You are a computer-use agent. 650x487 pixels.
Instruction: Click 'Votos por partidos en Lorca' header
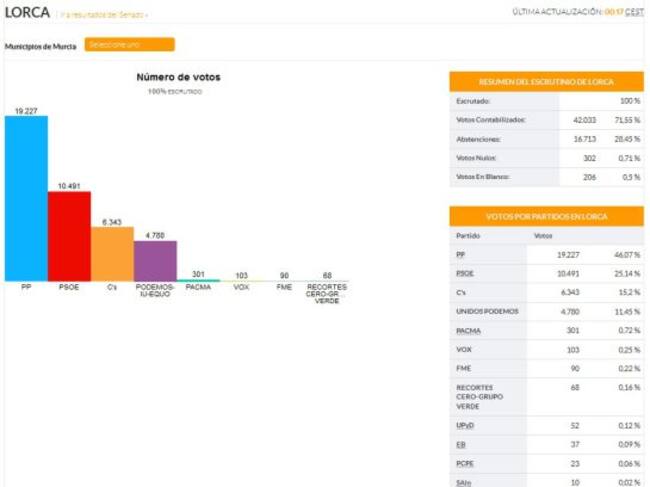click(546, 216)
